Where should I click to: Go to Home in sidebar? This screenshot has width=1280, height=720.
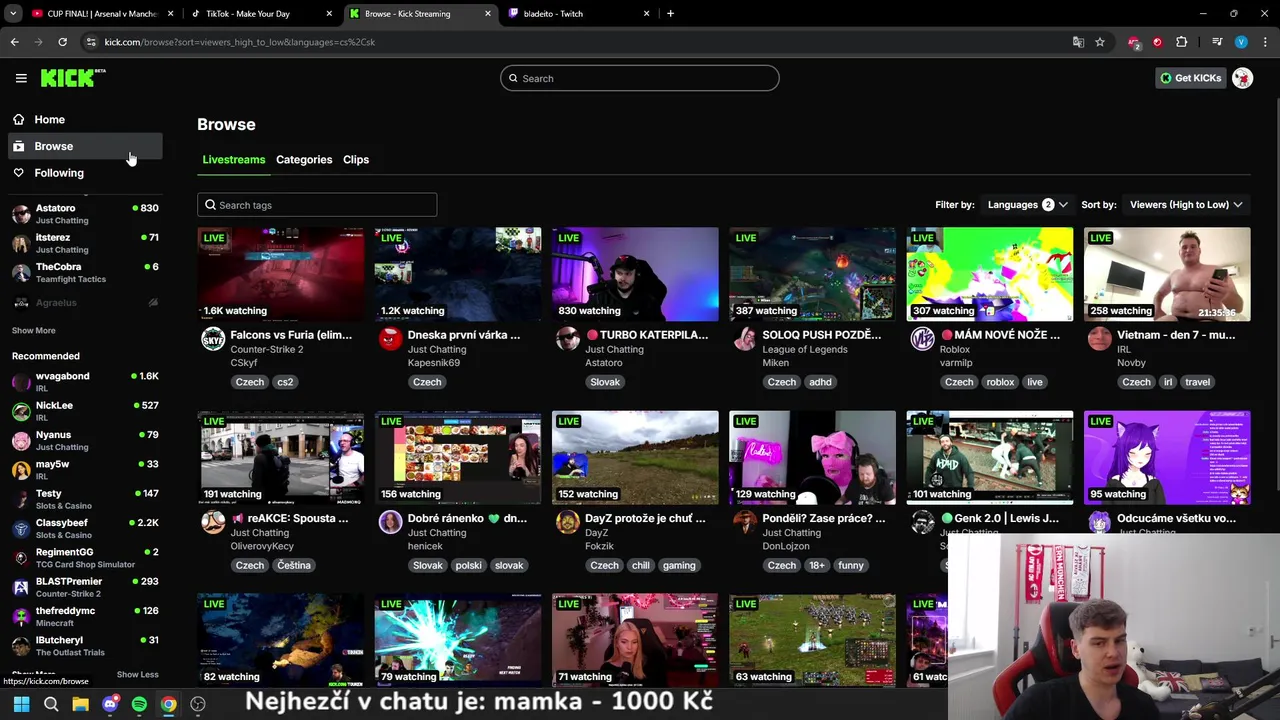tap(86, 119)
